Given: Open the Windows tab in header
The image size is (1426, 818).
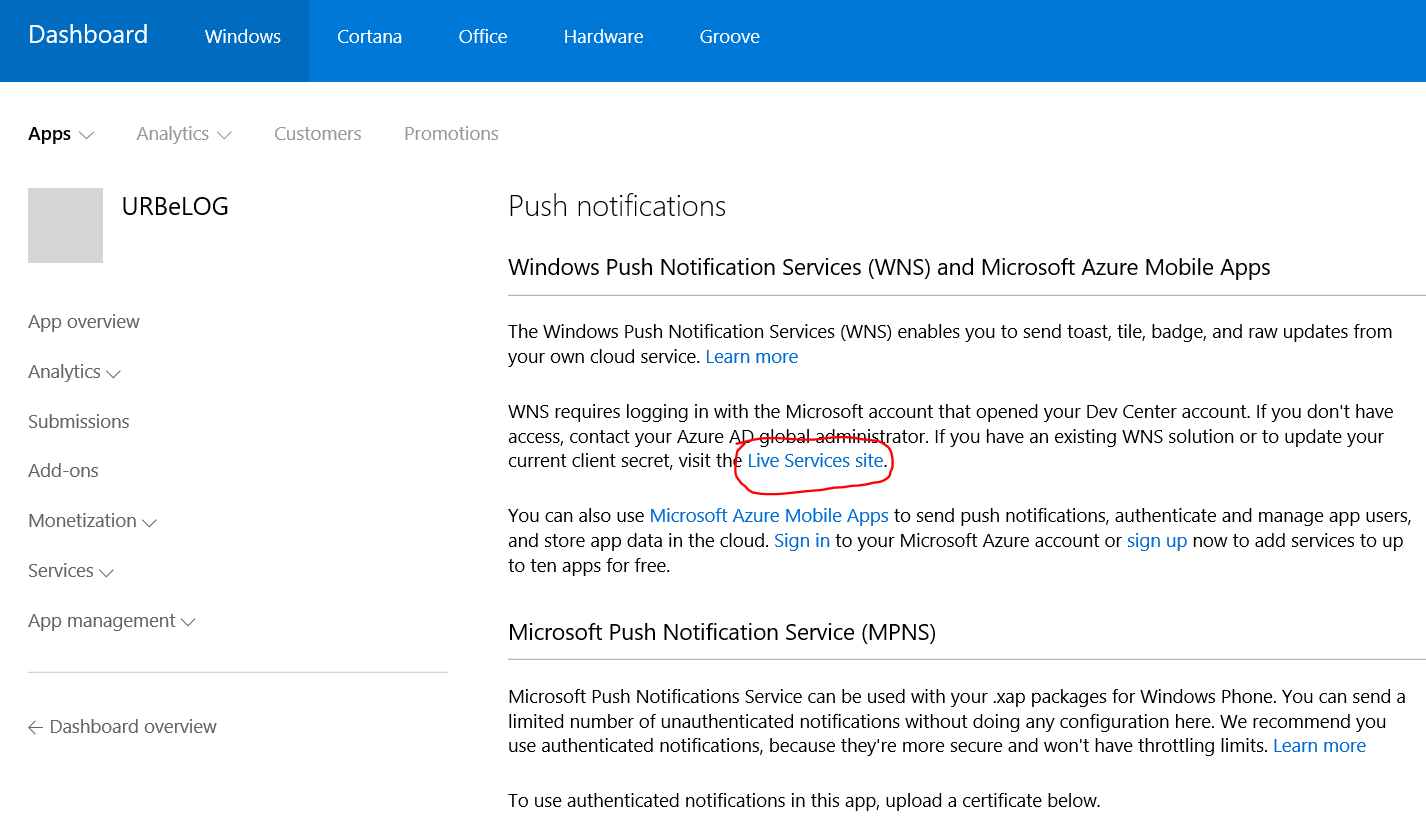Looking at the screenshot, I should [x=243, y=37].
